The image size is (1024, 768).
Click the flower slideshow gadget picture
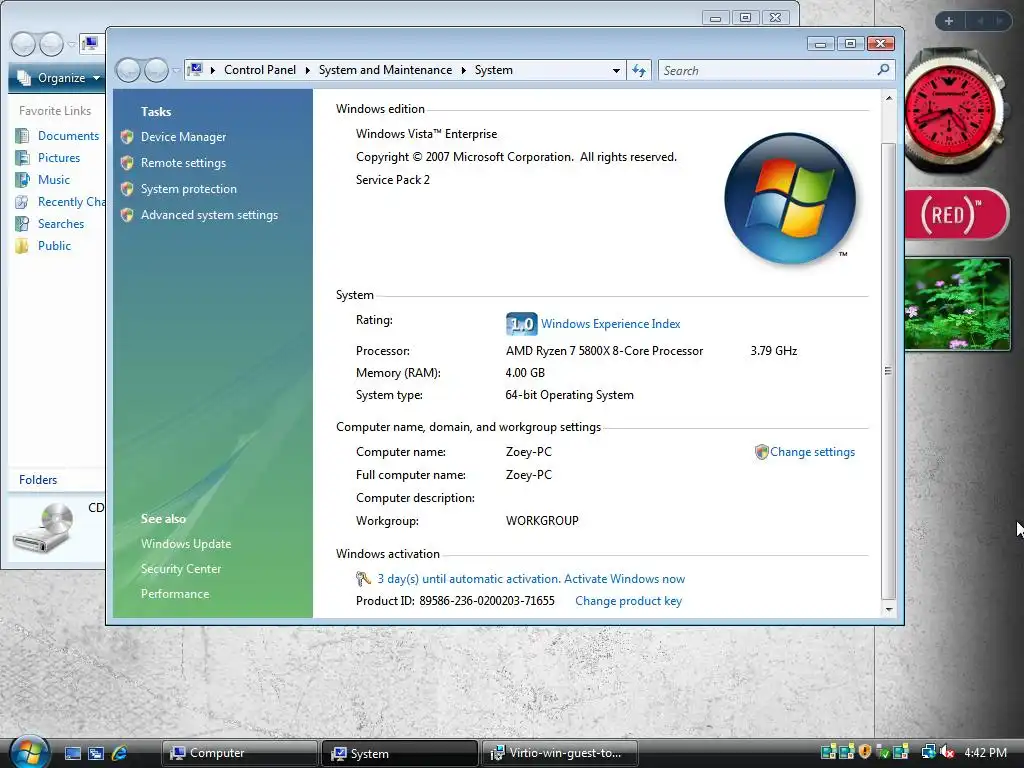pyautogui.click(x=957, y=304)
